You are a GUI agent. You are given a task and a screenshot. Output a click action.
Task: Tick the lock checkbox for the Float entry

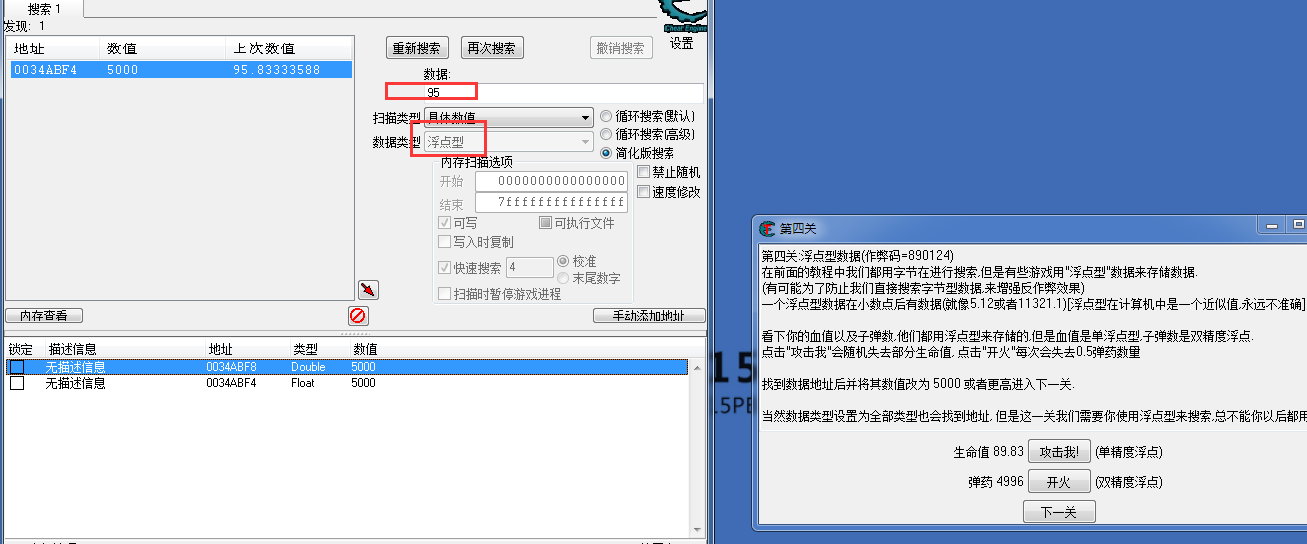[x=17, y=383]
